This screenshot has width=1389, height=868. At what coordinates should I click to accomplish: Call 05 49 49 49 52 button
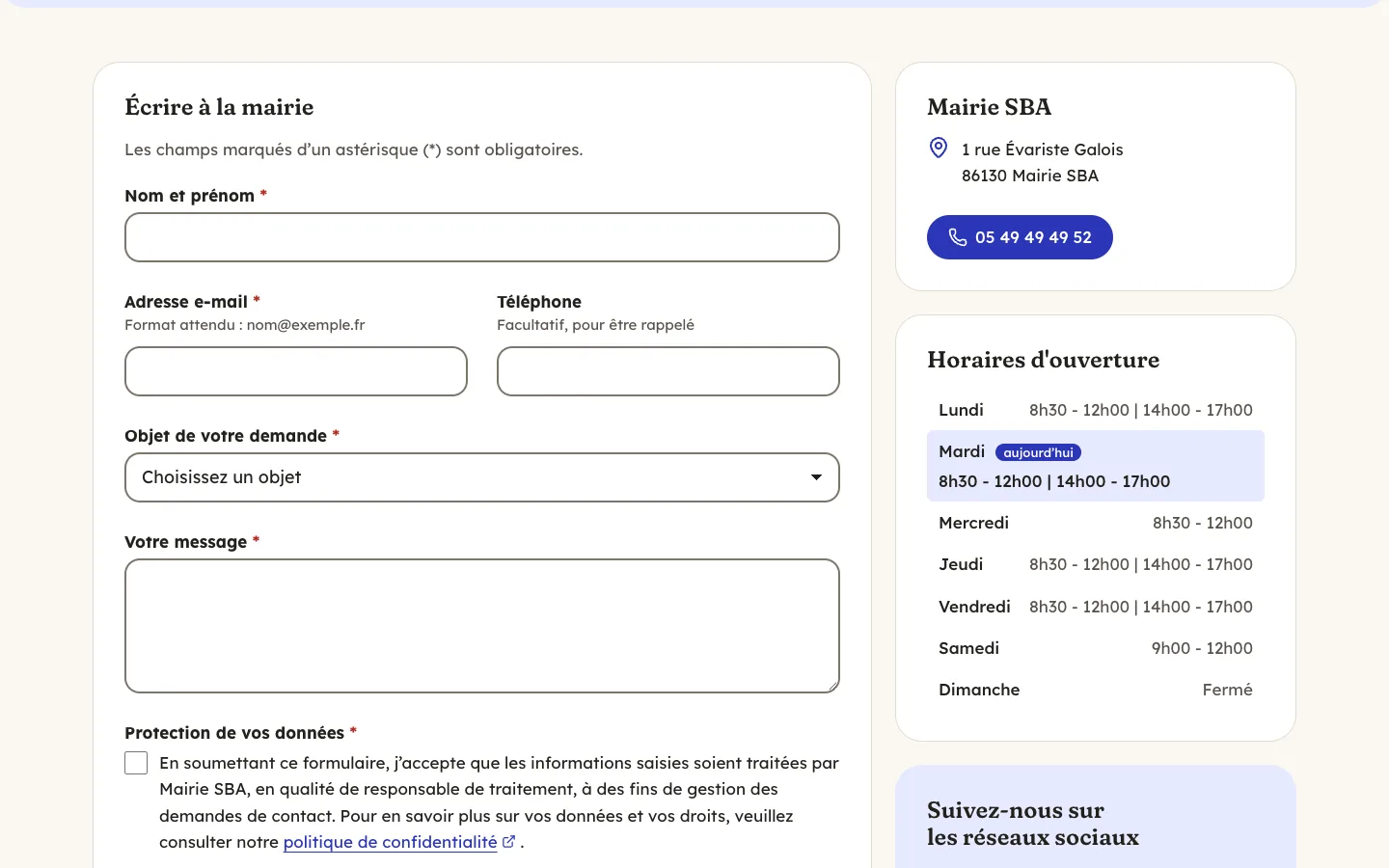point(1020,237)
